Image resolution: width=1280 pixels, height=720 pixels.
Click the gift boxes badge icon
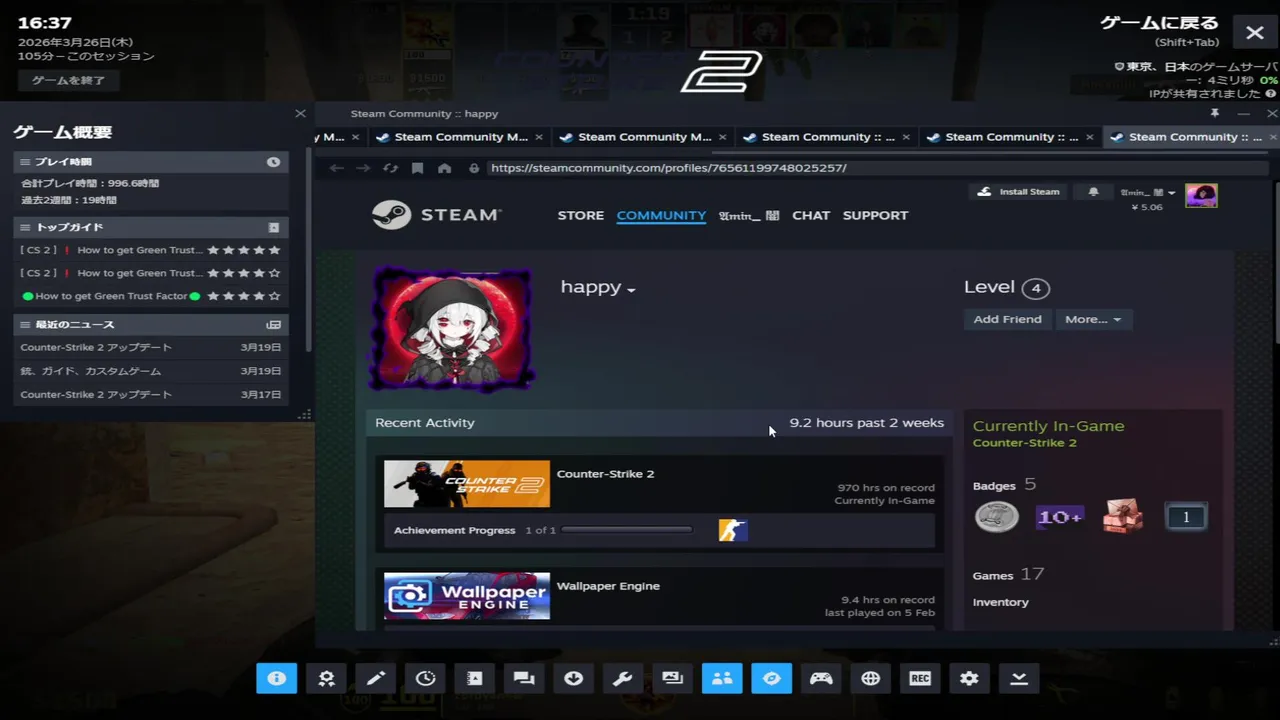click(x=1123, y=517)
